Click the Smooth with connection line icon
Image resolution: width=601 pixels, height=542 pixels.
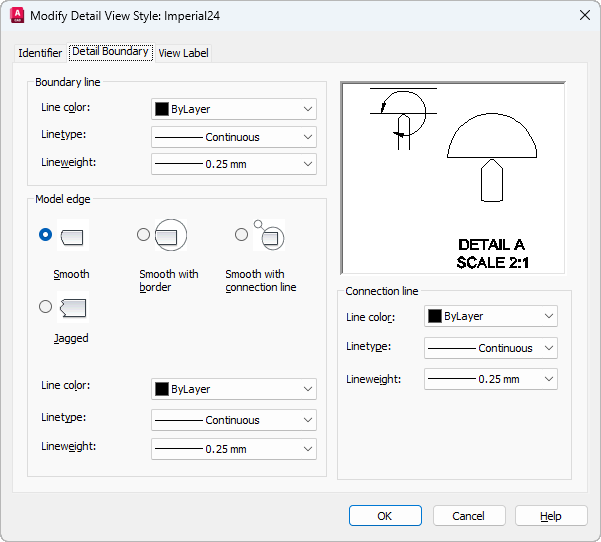point(270,236)
